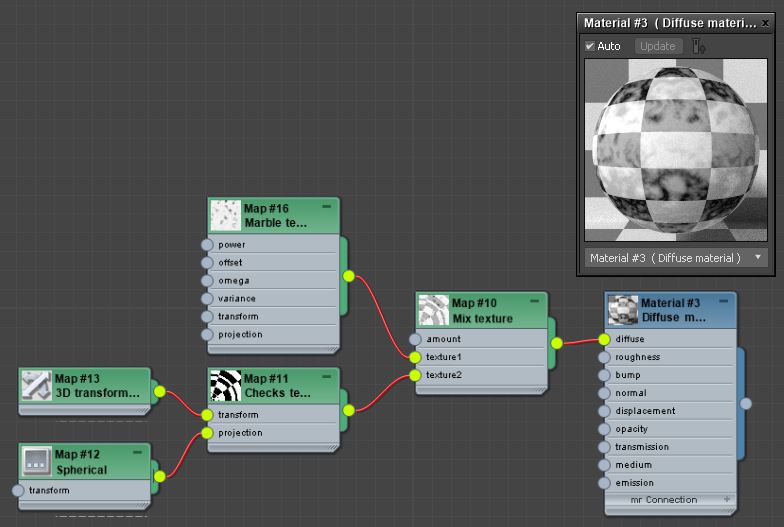
Task: Click the Diffuse material node thumbnail
Action: (623, 310)
